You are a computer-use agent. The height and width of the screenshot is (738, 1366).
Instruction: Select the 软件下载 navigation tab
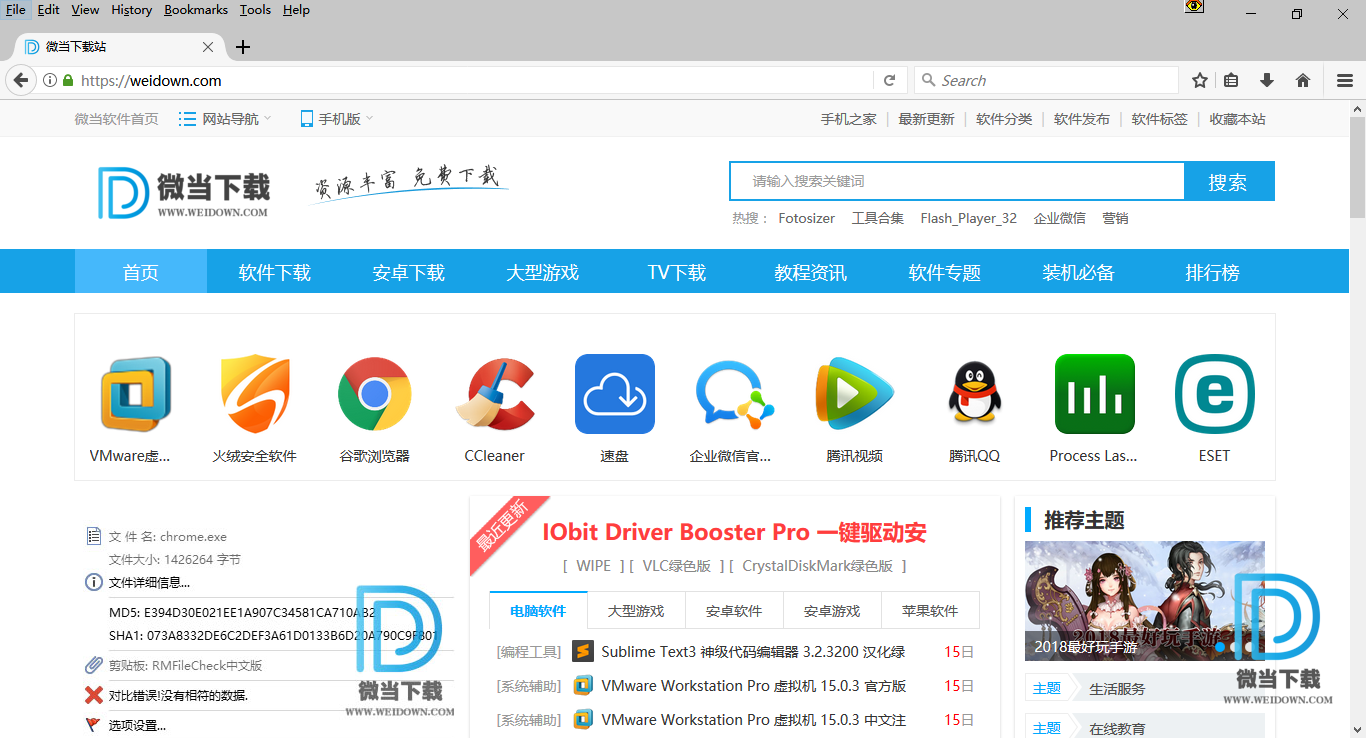click(275, 272)
